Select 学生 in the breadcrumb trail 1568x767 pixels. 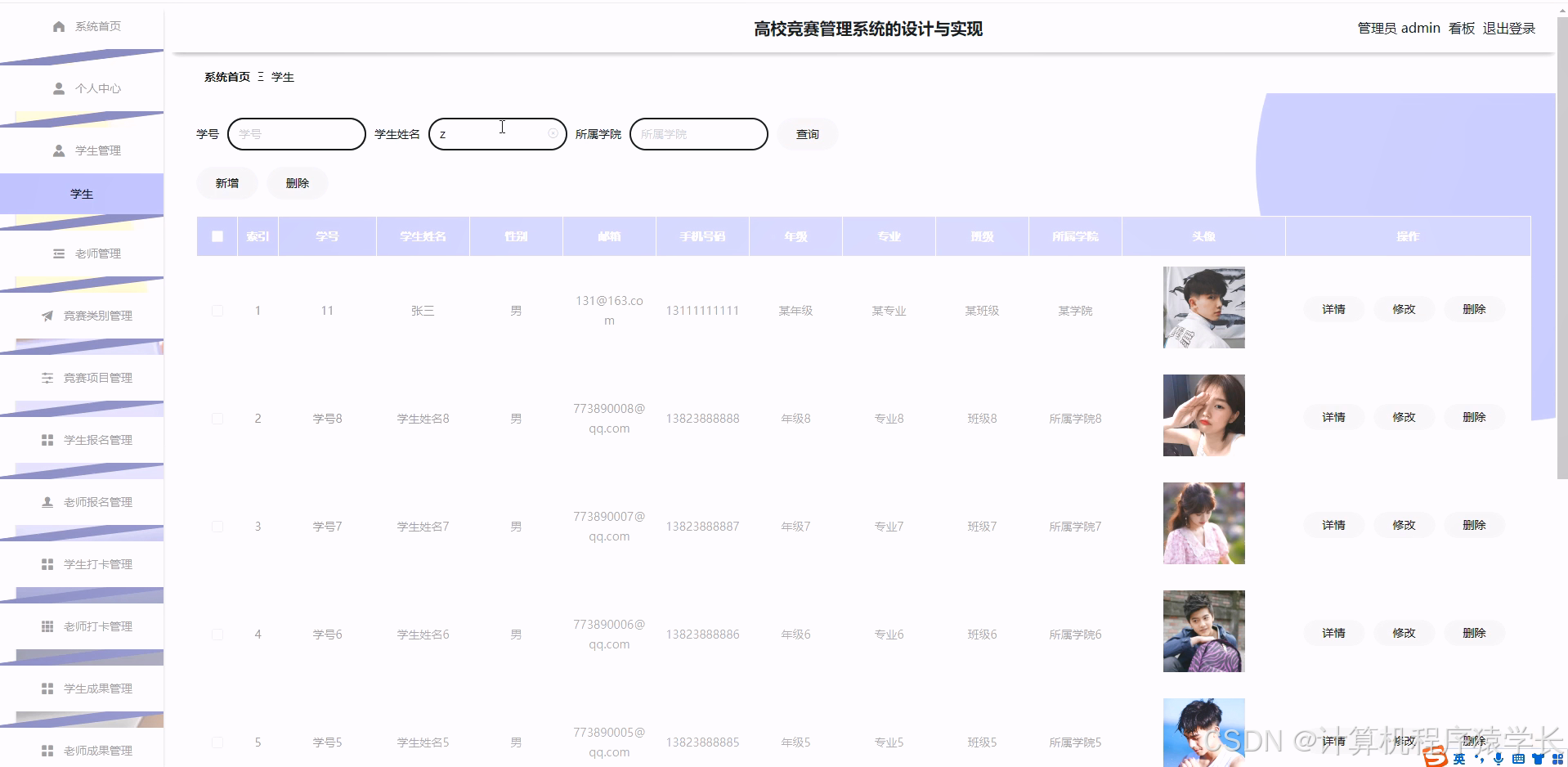click(x=283, y=76)
